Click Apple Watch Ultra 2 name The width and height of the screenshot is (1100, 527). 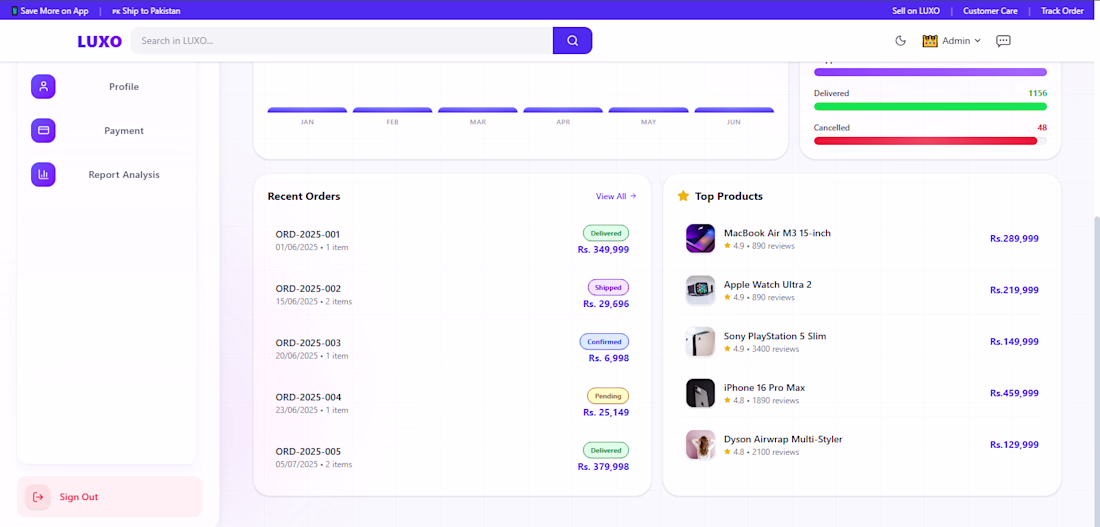pyautogui.click(x=767, y=284)
